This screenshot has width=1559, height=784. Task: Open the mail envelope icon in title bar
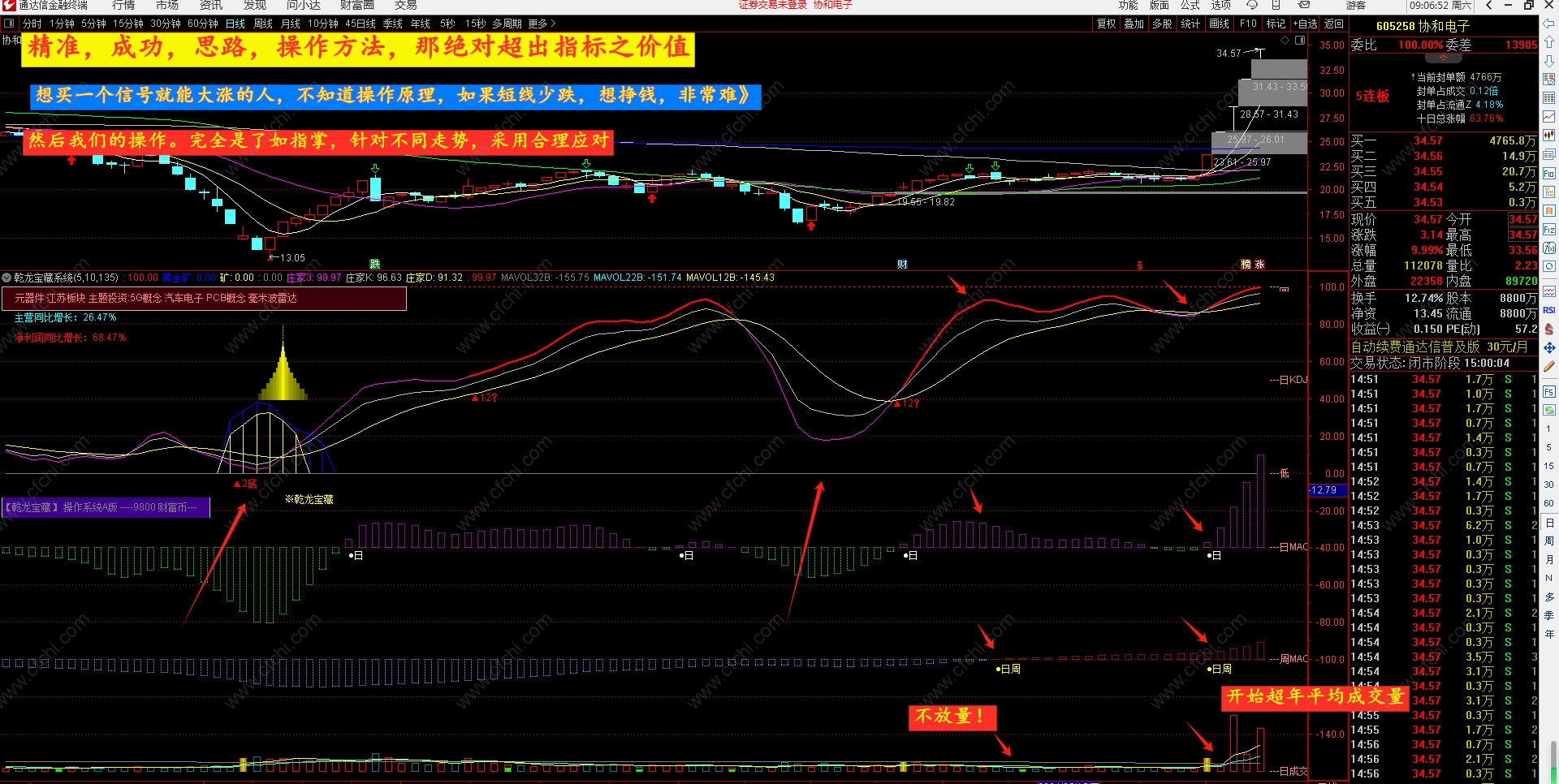[1304, 5]
